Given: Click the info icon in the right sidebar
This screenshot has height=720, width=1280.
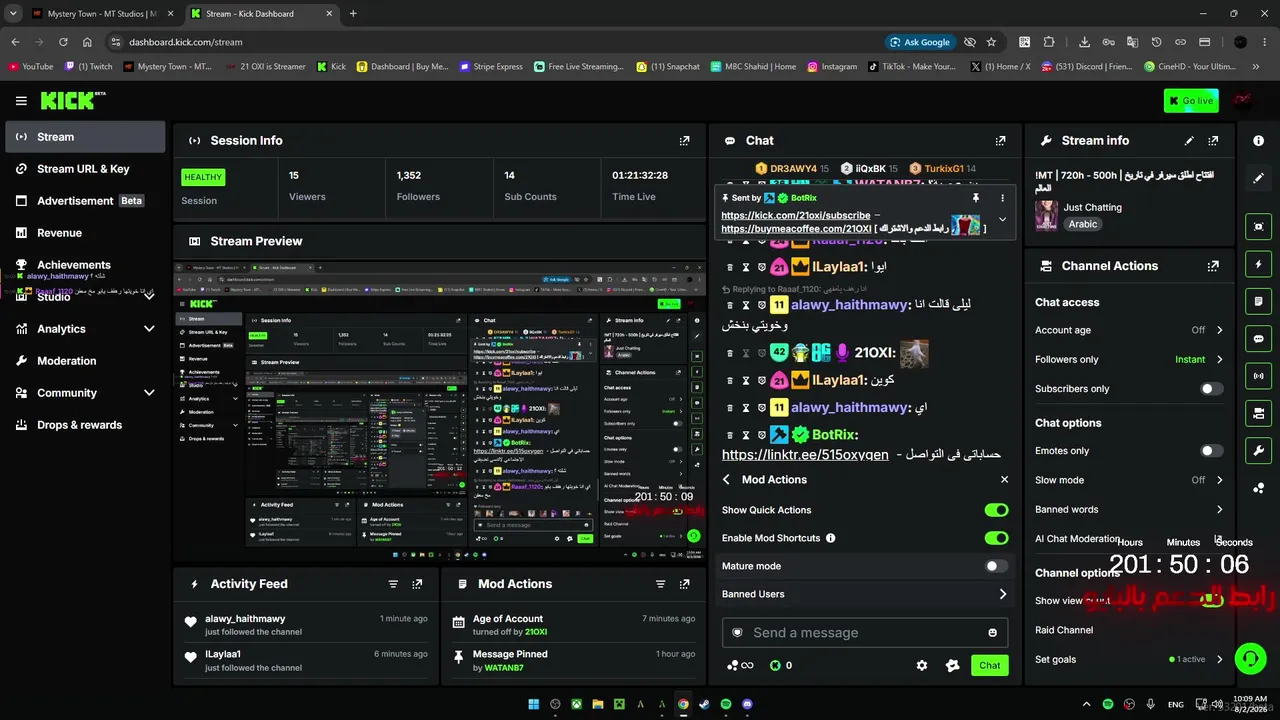Looking at the screenshot, I should 1258,141.
